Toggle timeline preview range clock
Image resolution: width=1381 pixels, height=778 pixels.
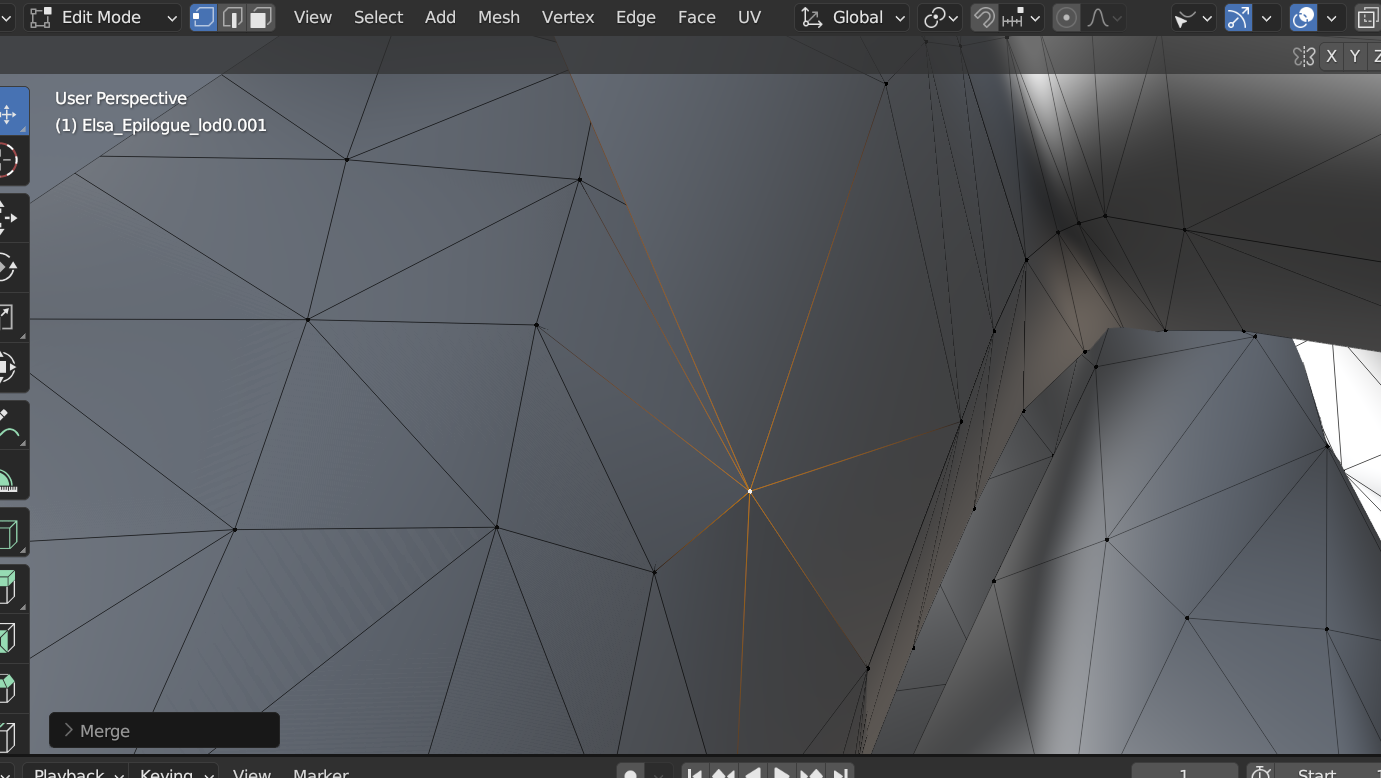(1262, 772)
